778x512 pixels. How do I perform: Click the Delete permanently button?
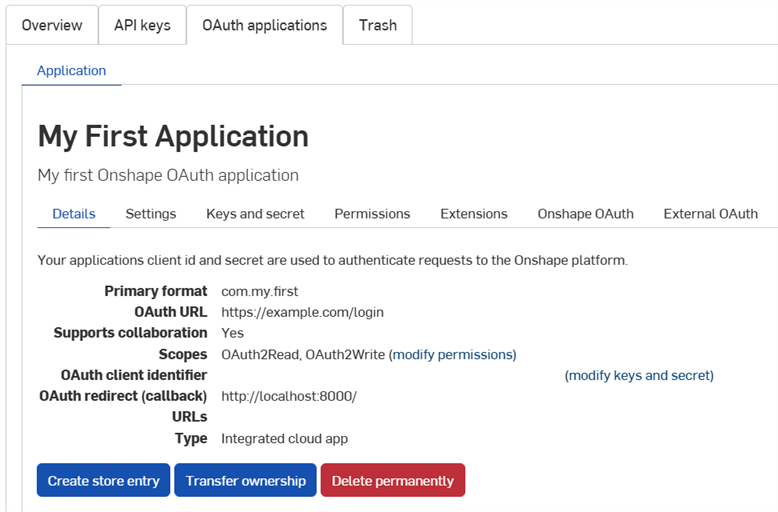click(x=393, y=480)
